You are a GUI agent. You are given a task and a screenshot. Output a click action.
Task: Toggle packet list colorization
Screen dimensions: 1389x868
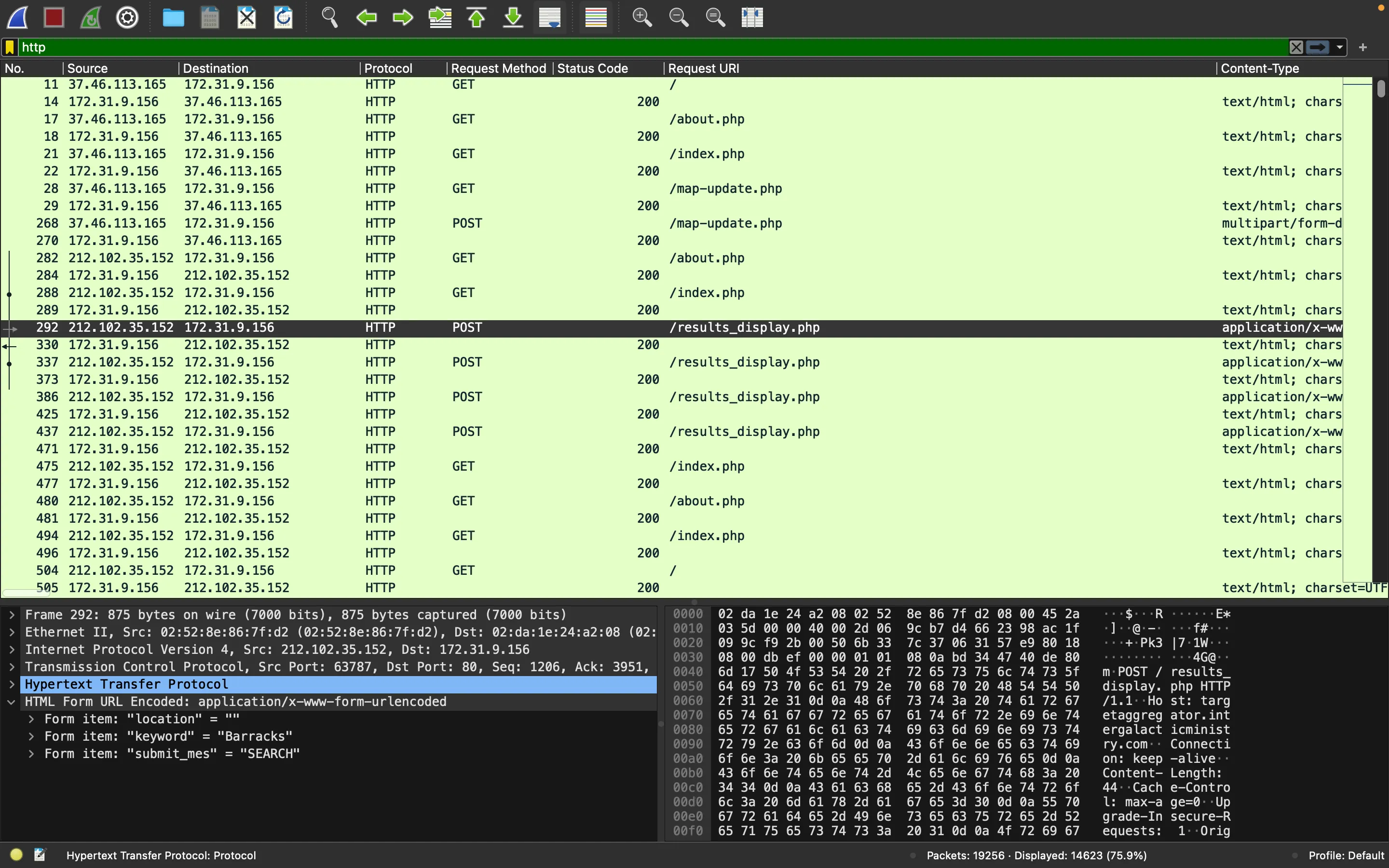(596, 17)
